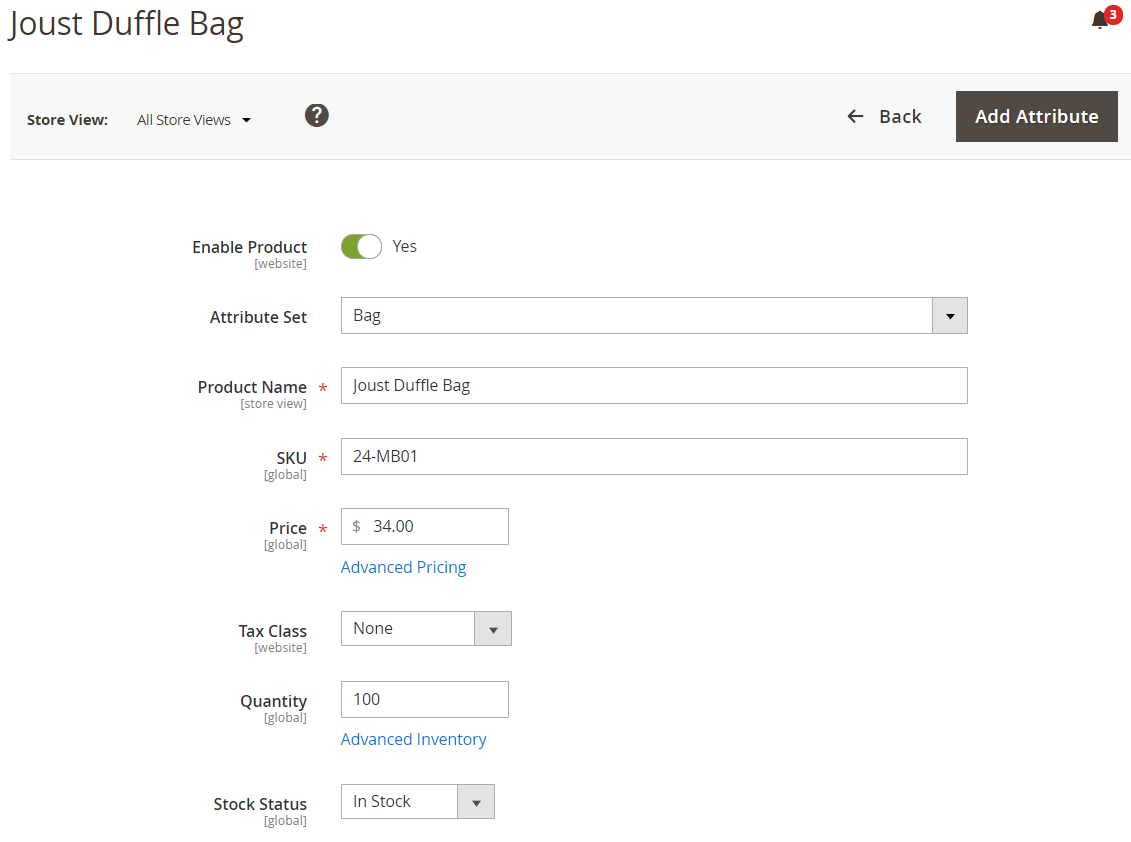Click the Product Name label
Screen dimensions: 1131x842
pyautogui.click(x=252, y=387)
